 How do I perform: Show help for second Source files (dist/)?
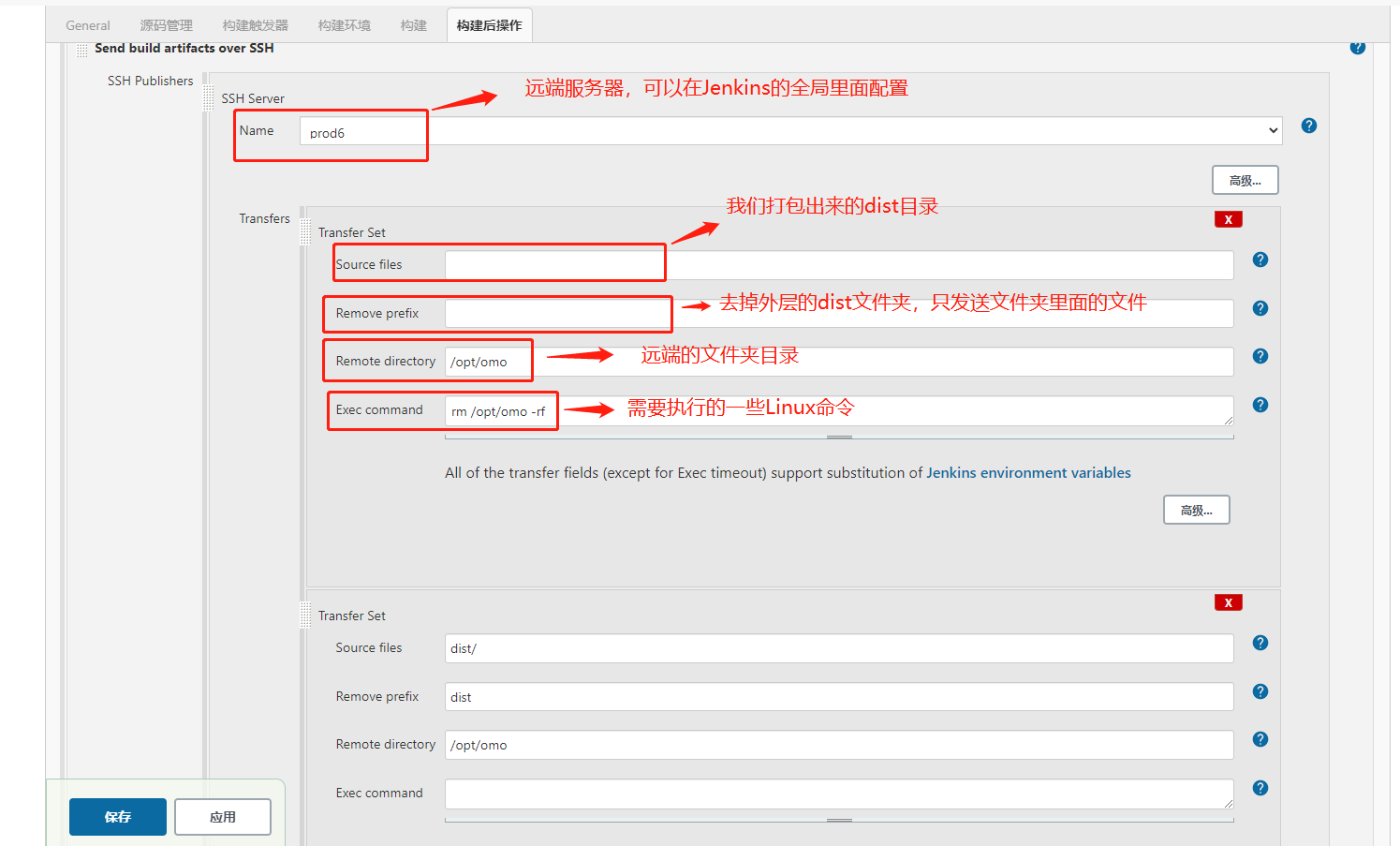pyautogui.click(x=1260, y=643)
